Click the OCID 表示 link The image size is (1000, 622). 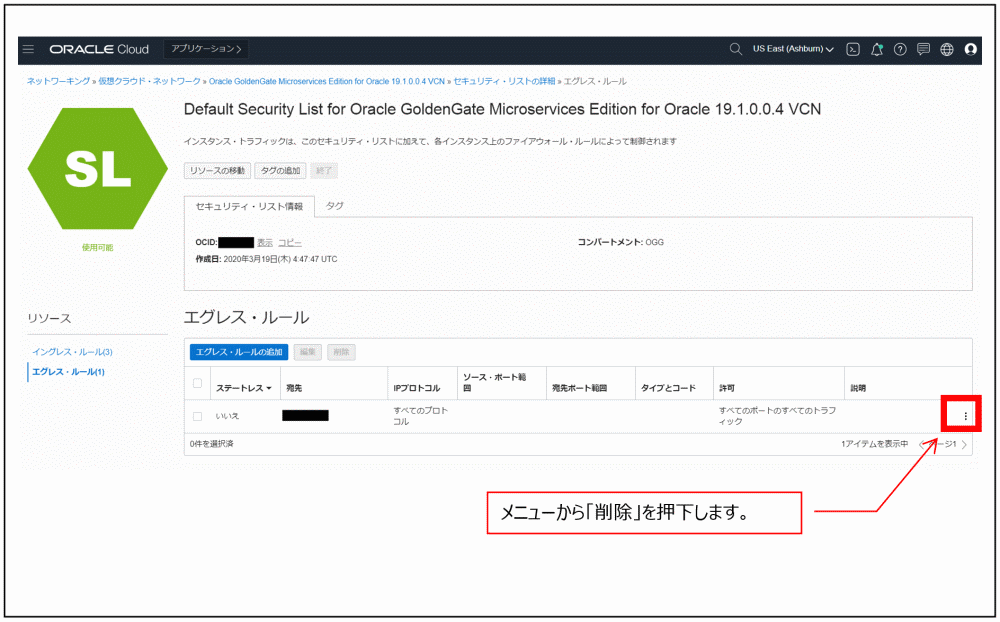coord(265,242)
